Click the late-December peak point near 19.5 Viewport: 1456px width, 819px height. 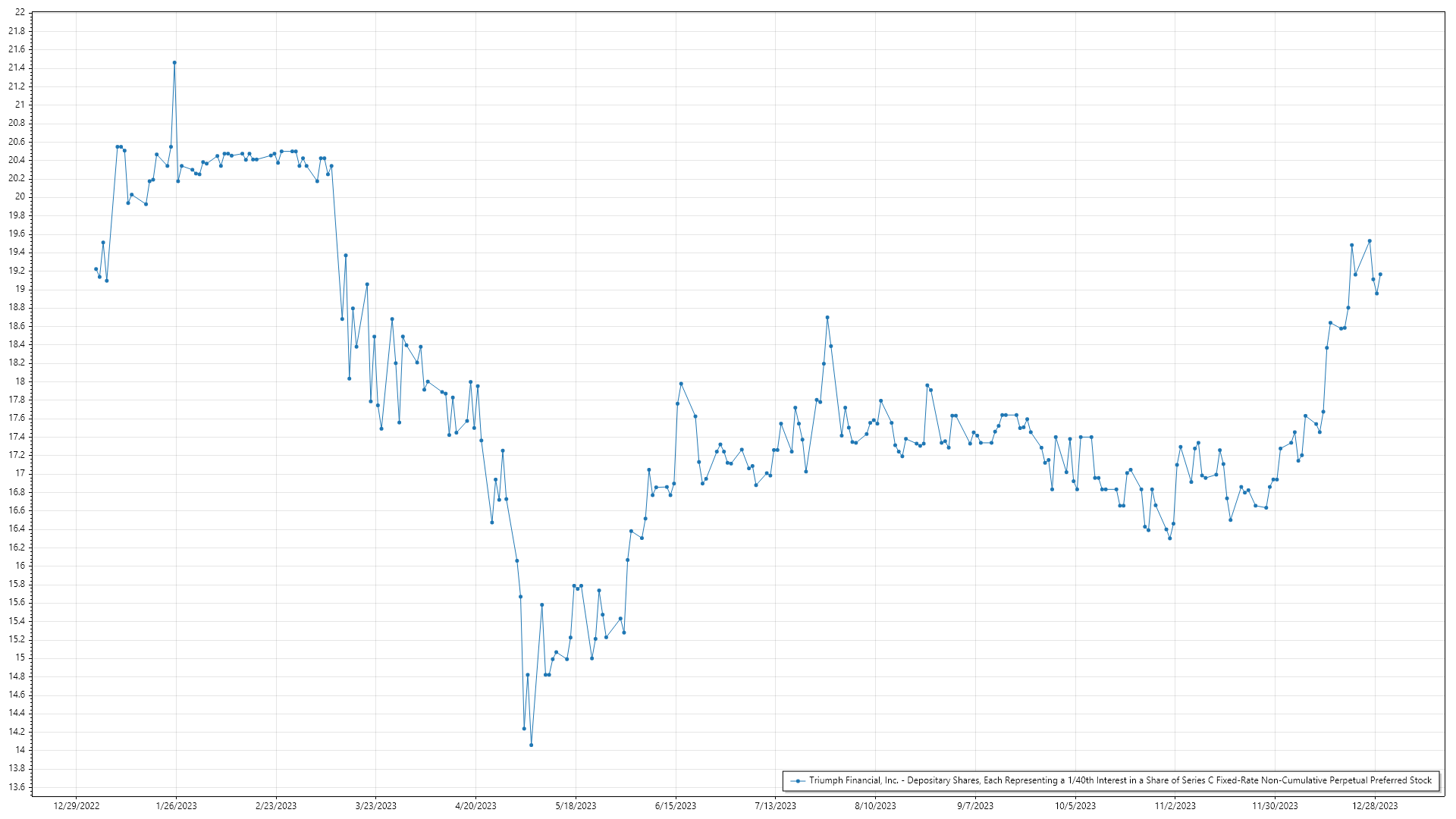tap(1370, 241)
